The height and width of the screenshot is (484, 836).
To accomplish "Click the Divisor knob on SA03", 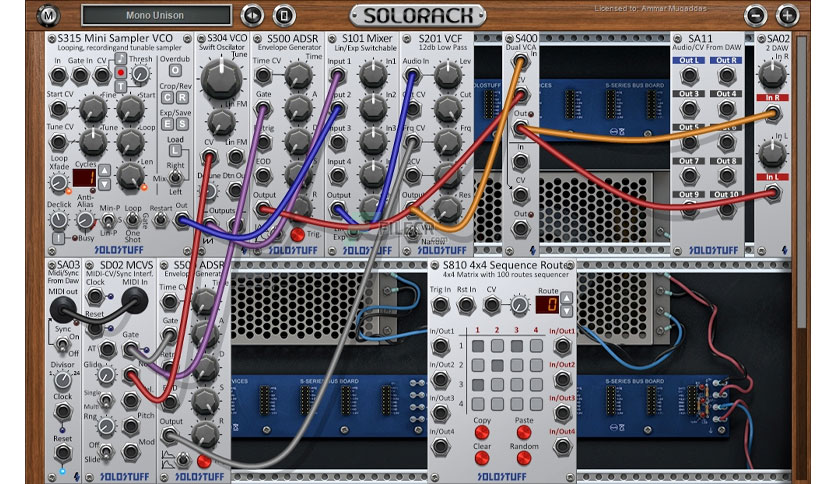I will click(x=62, y=380).
